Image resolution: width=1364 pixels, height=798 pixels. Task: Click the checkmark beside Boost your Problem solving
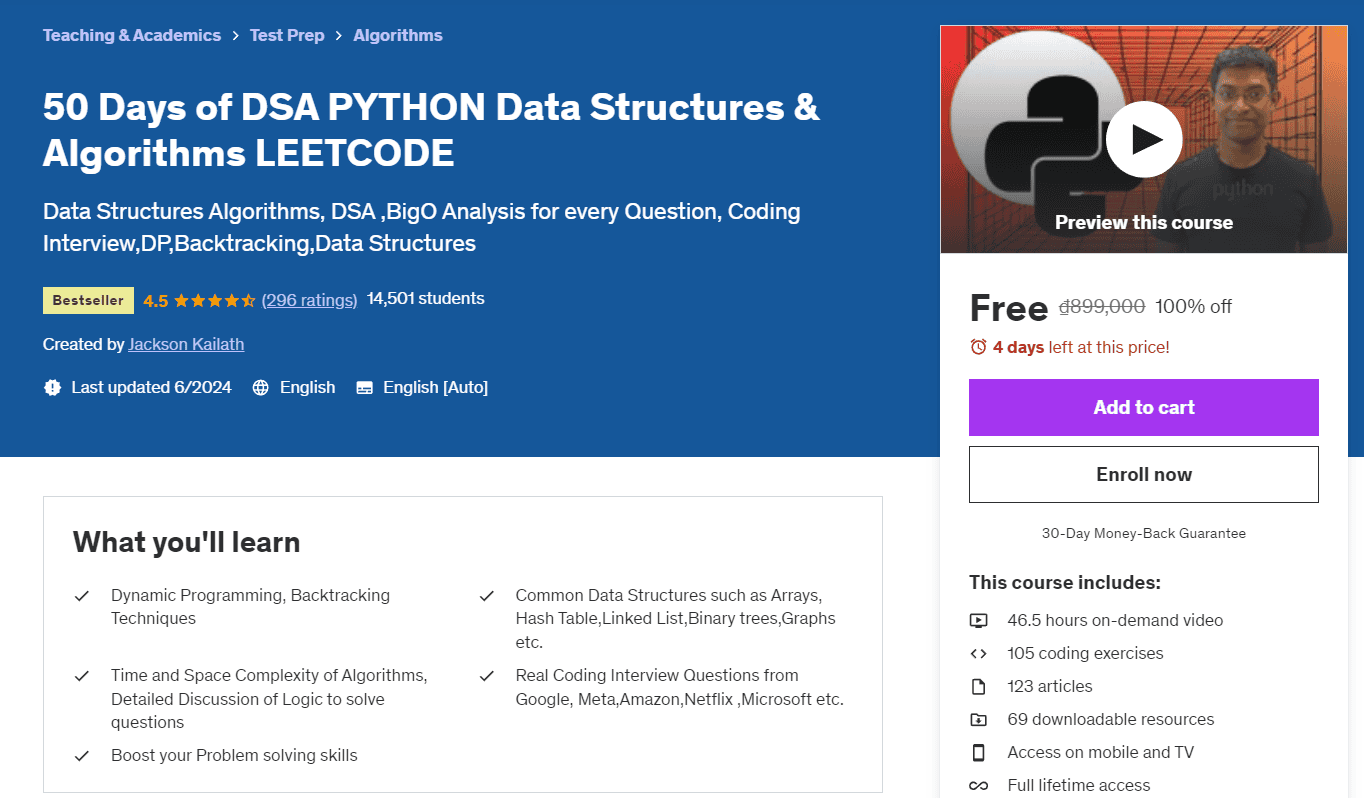[82, 756]
